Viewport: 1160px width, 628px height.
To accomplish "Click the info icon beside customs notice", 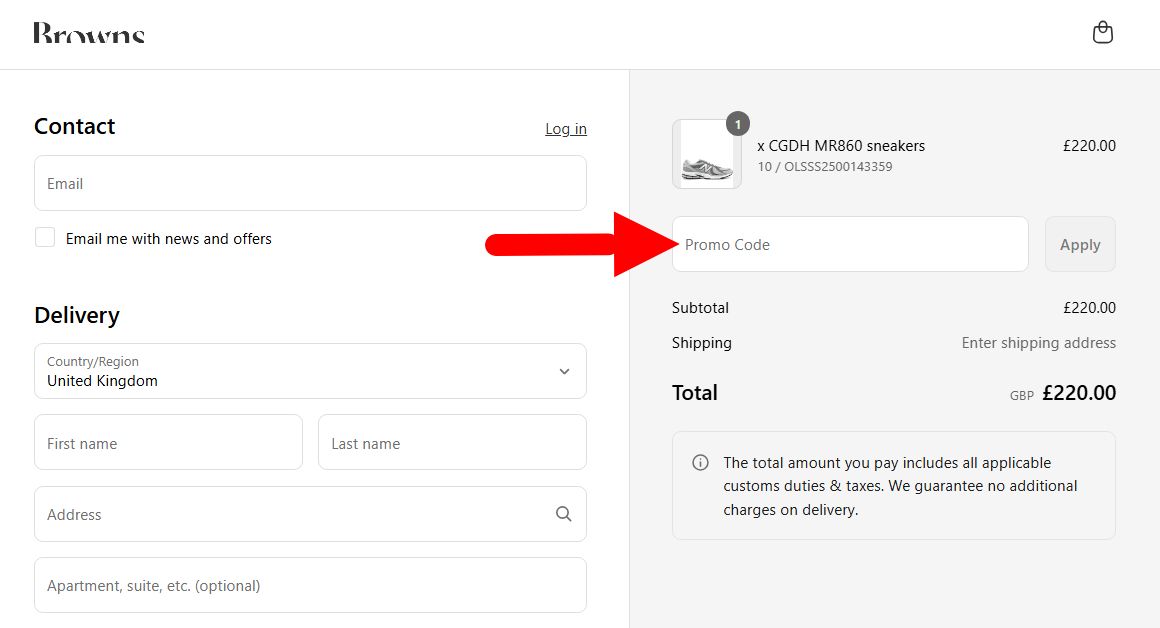I will click(x=700, y=463).
